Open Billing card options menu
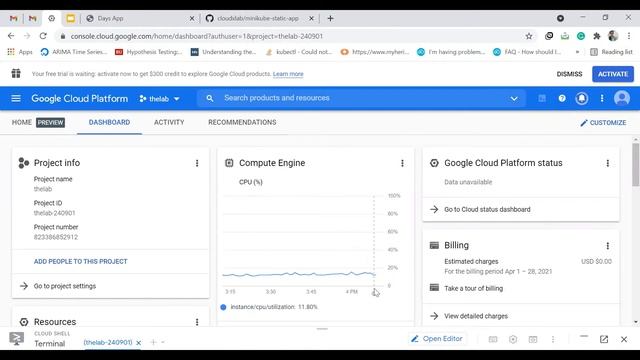 click(x=608, y=246)
